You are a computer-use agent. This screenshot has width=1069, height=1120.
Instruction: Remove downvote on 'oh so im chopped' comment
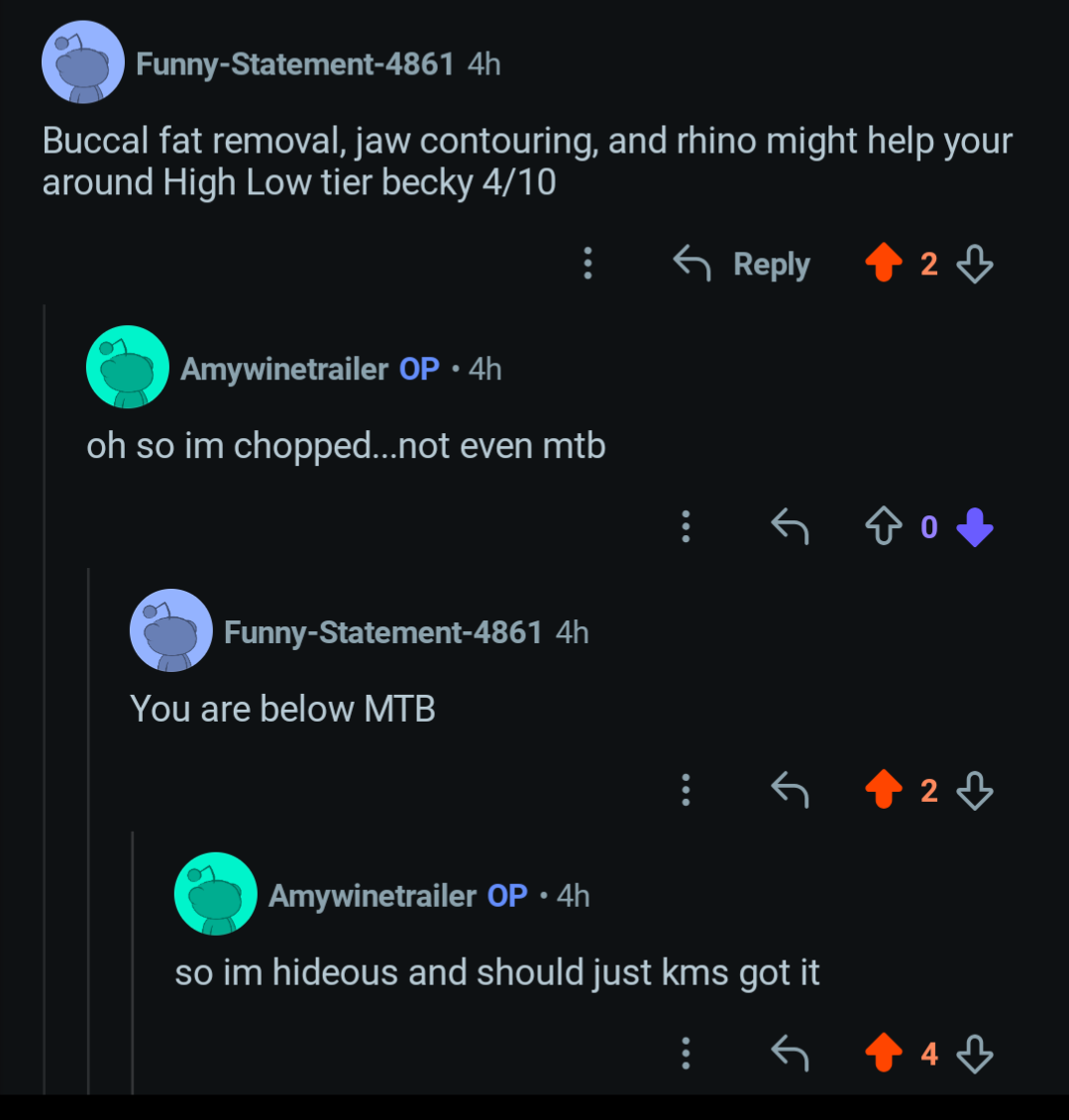[x=974, y=527]
